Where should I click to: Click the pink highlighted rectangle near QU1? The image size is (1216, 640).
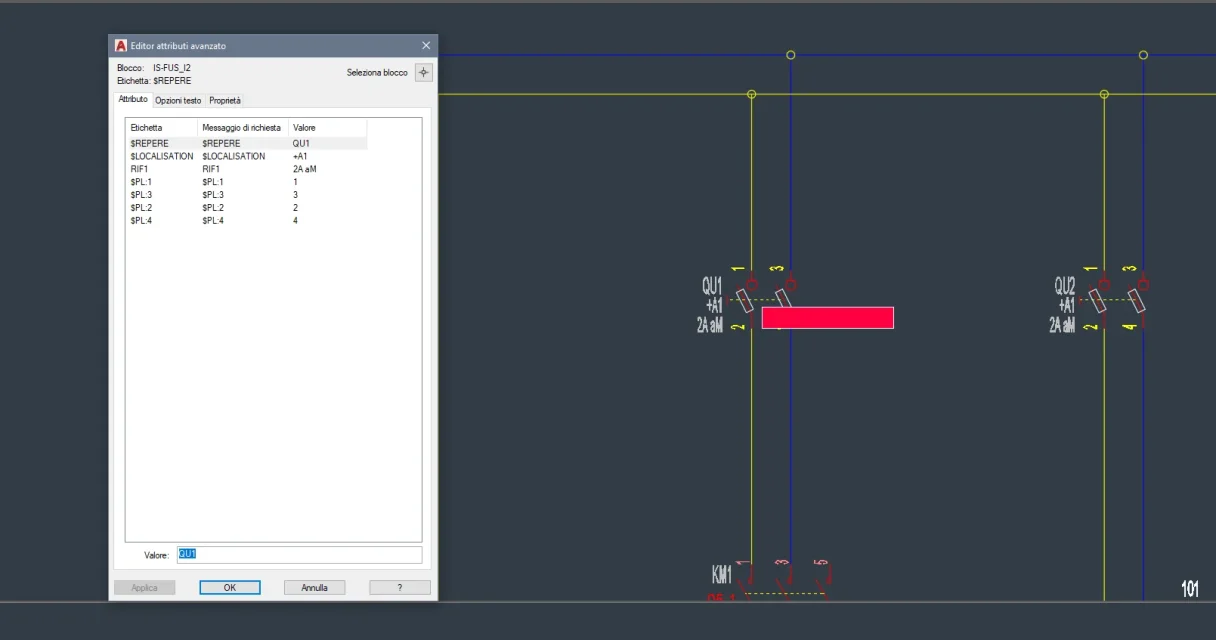828,318
